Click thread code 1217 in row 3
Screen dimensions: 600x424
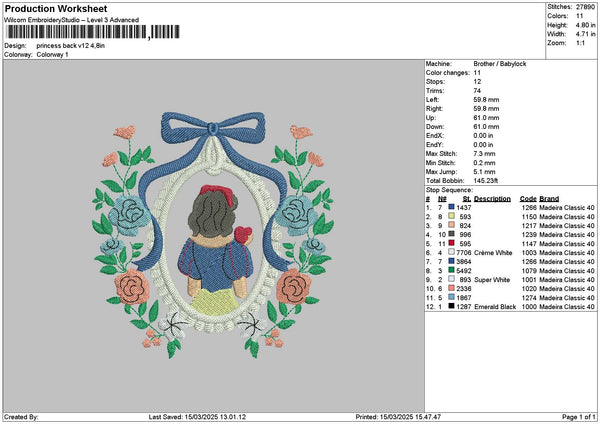(529, 226)
